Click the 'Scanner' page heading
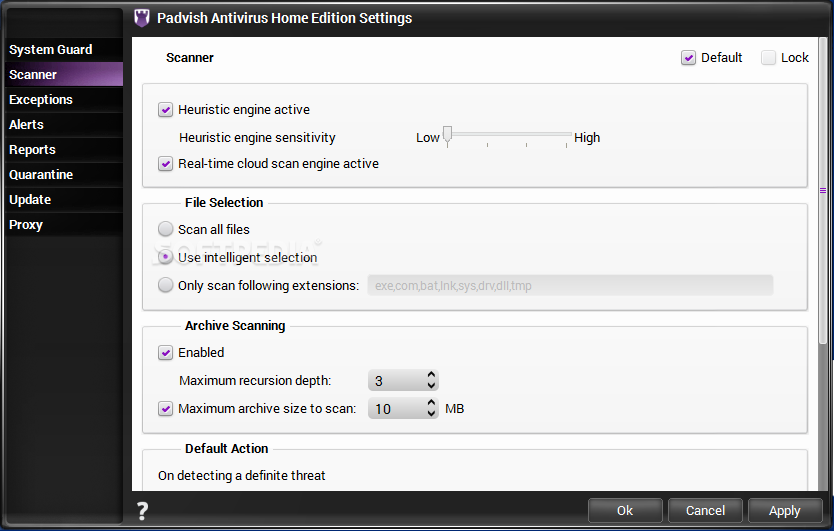 coord(190,57)
